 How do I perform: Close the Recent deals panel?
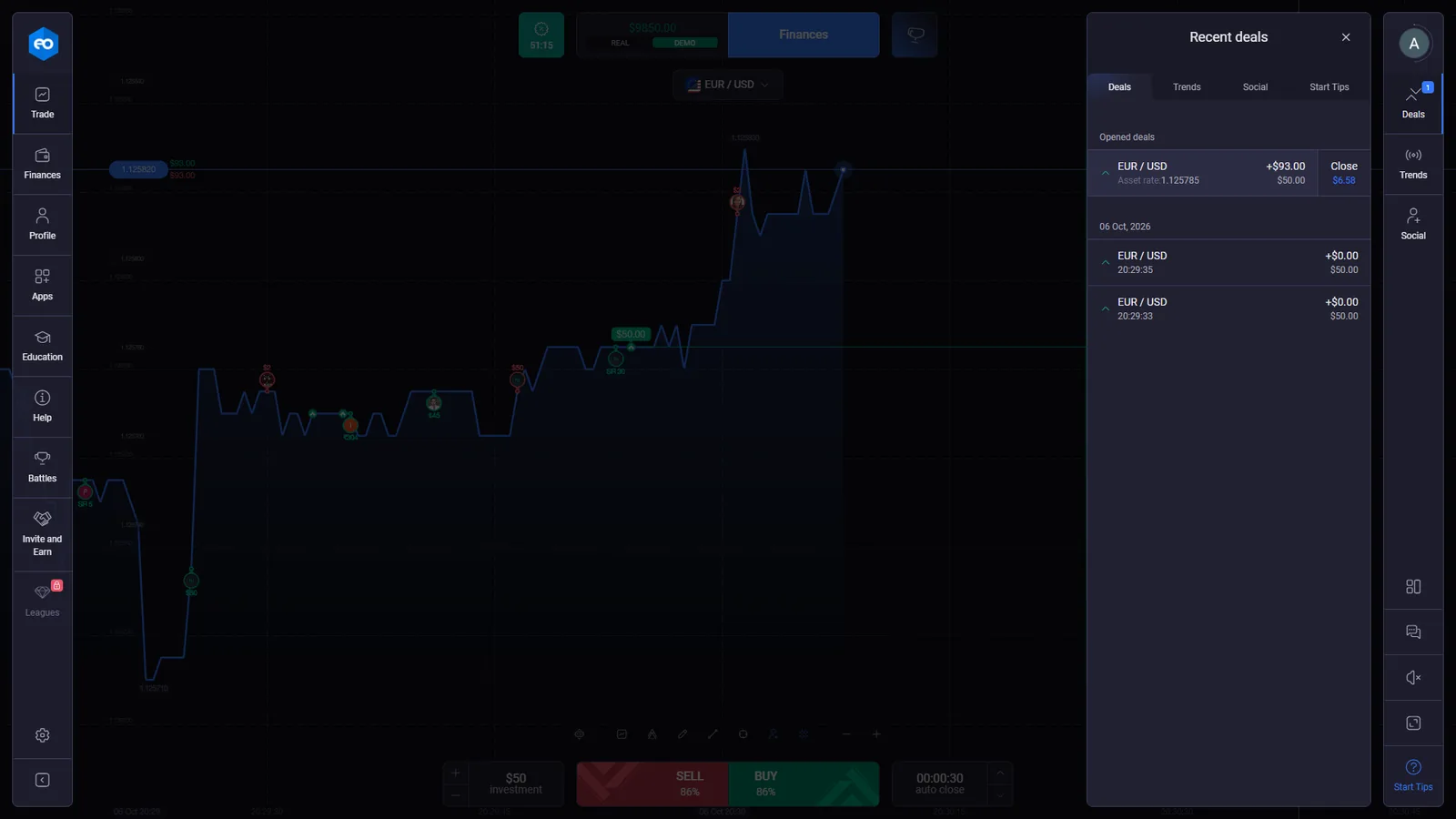[x=1346, y=37]
